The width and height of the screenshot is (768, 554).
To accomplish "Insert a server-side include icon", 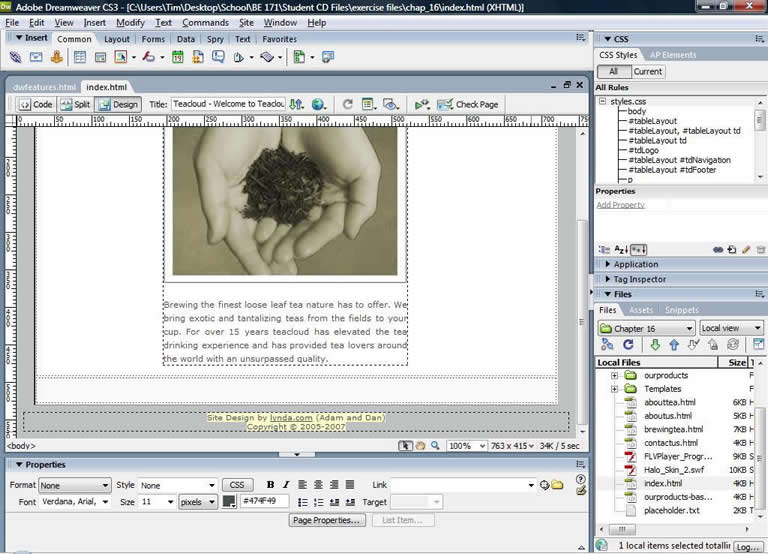I will pos(198,57).
